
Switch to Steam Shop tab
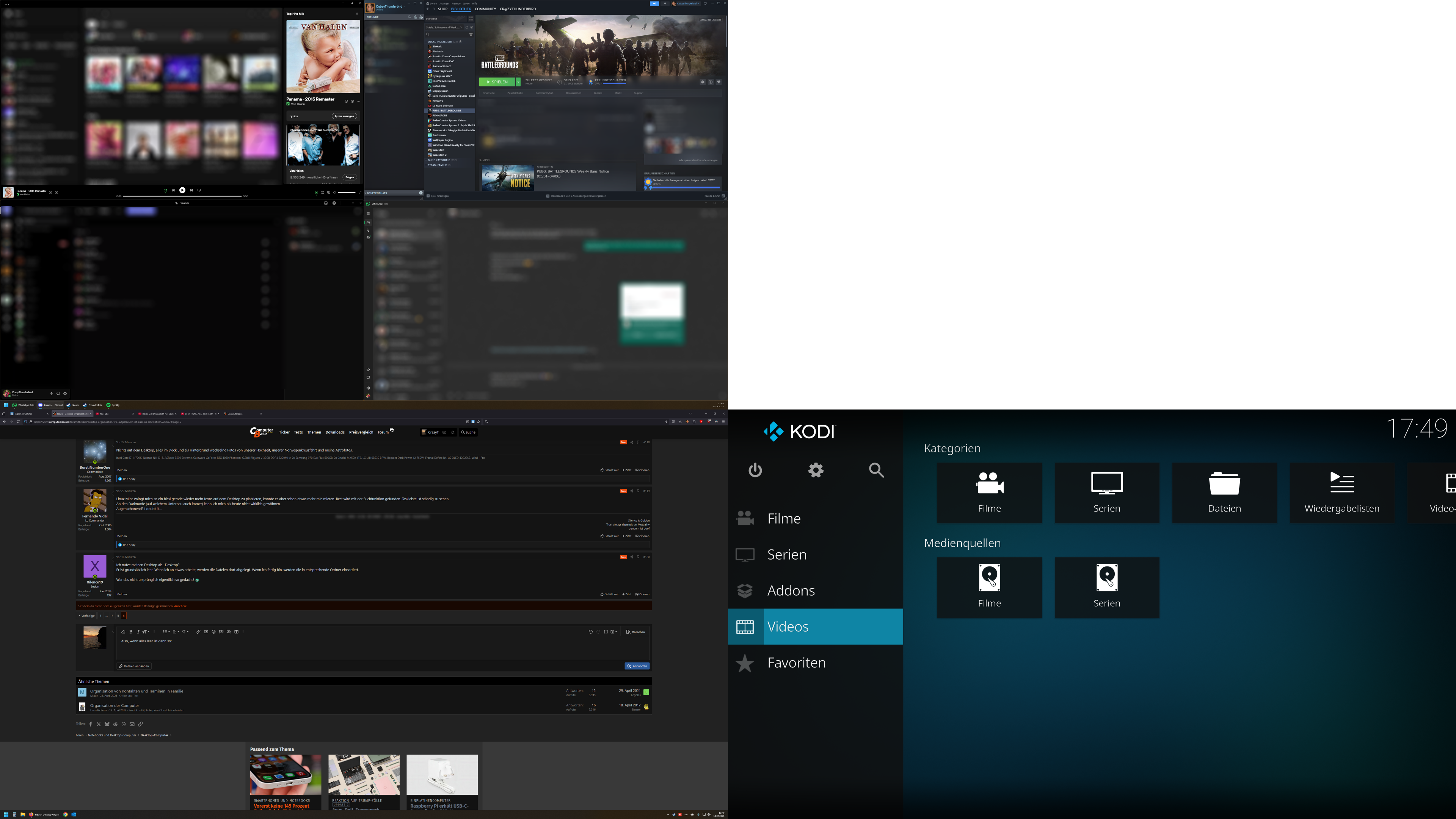(x=442, y=9)
